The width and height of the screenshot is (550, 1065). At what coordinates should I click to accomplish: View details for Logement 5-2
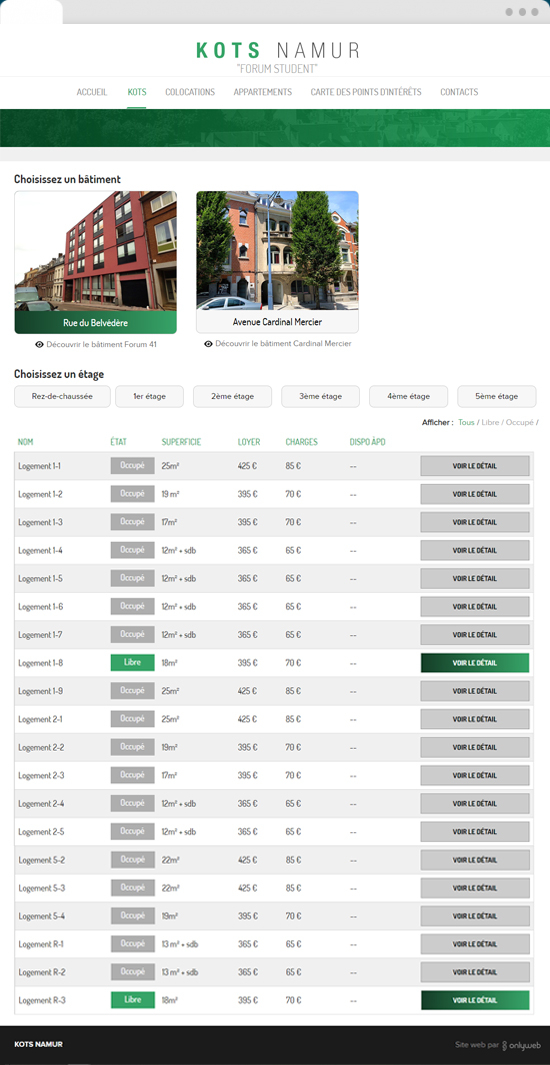[475, 860]
